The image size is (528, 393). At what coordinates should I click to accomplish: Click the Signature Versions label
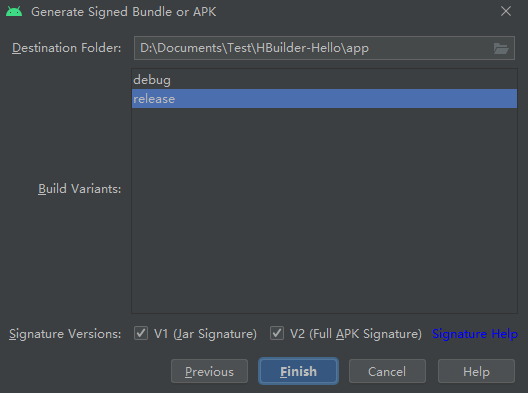65,334
